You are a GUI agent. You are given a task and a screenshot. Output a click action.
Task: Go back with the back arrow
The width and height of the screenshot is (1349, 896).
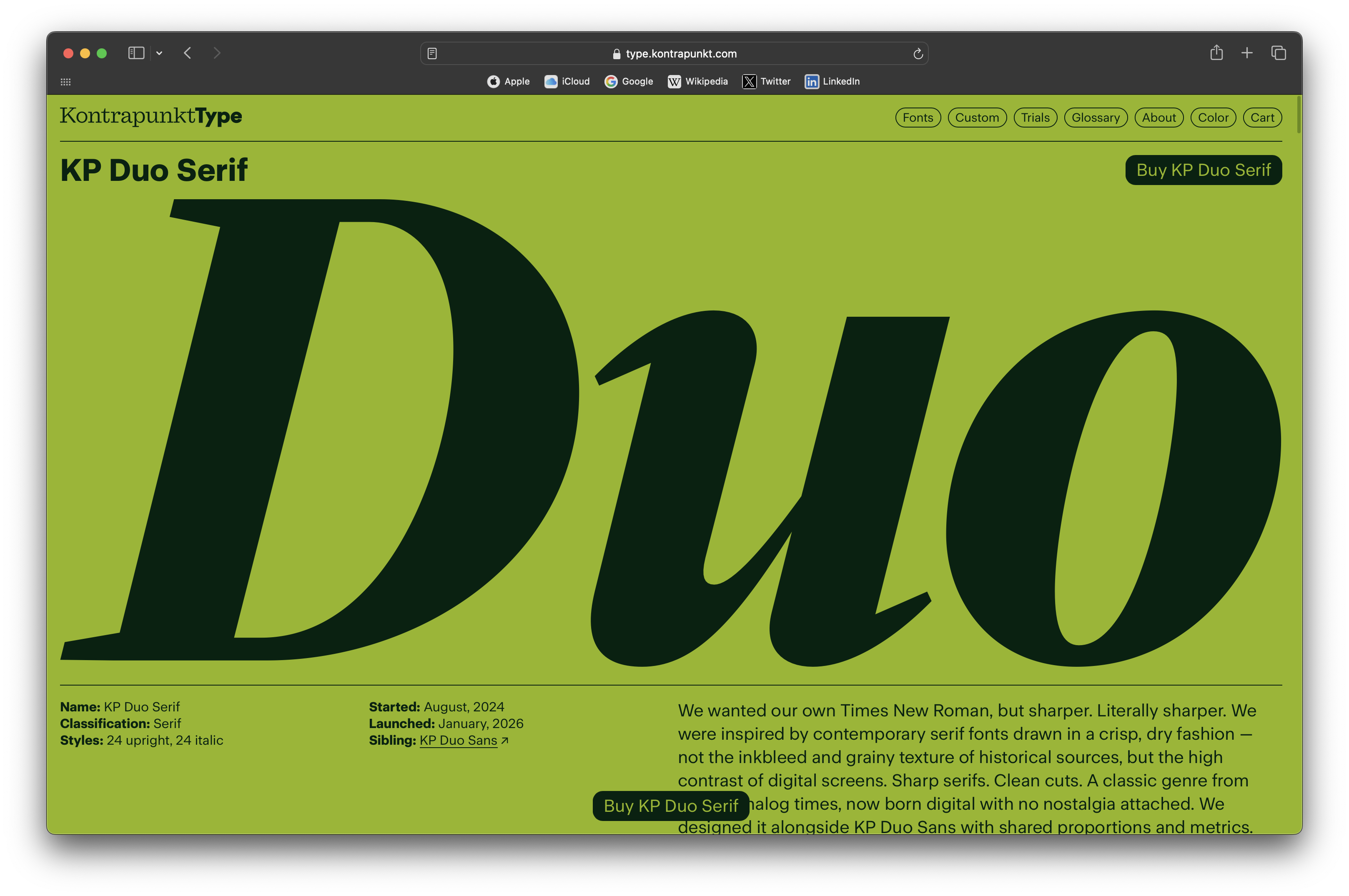[x=188, y=53]
